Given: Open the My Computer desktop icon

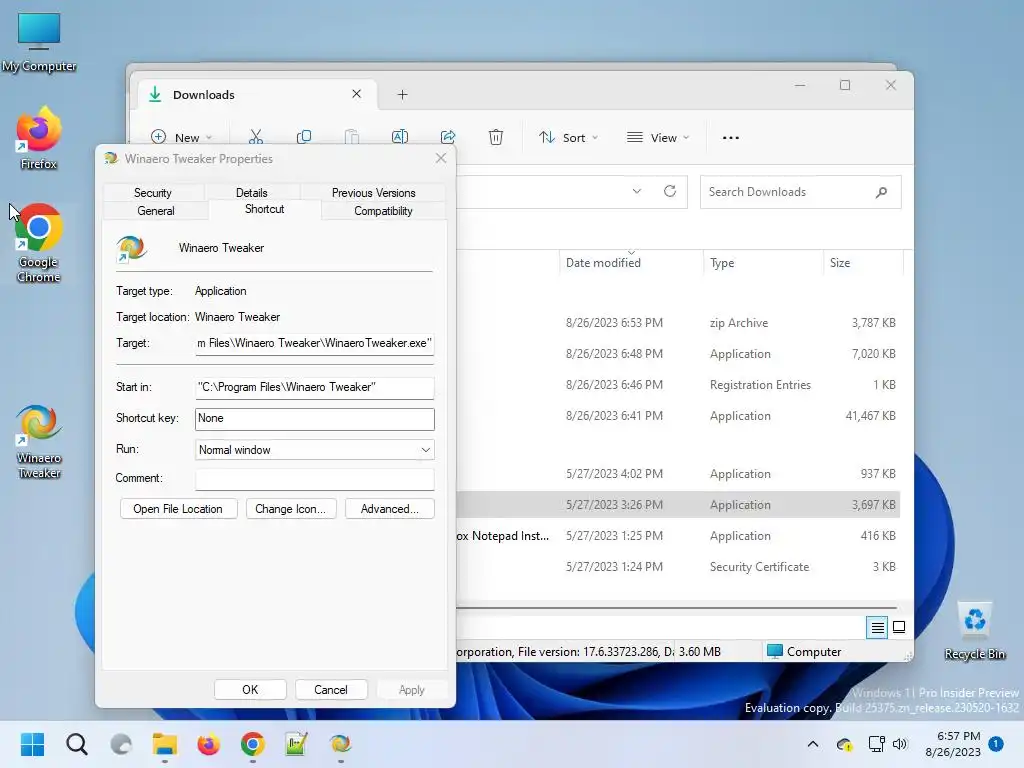Looking at the screenshot, I should coord(39,42).
